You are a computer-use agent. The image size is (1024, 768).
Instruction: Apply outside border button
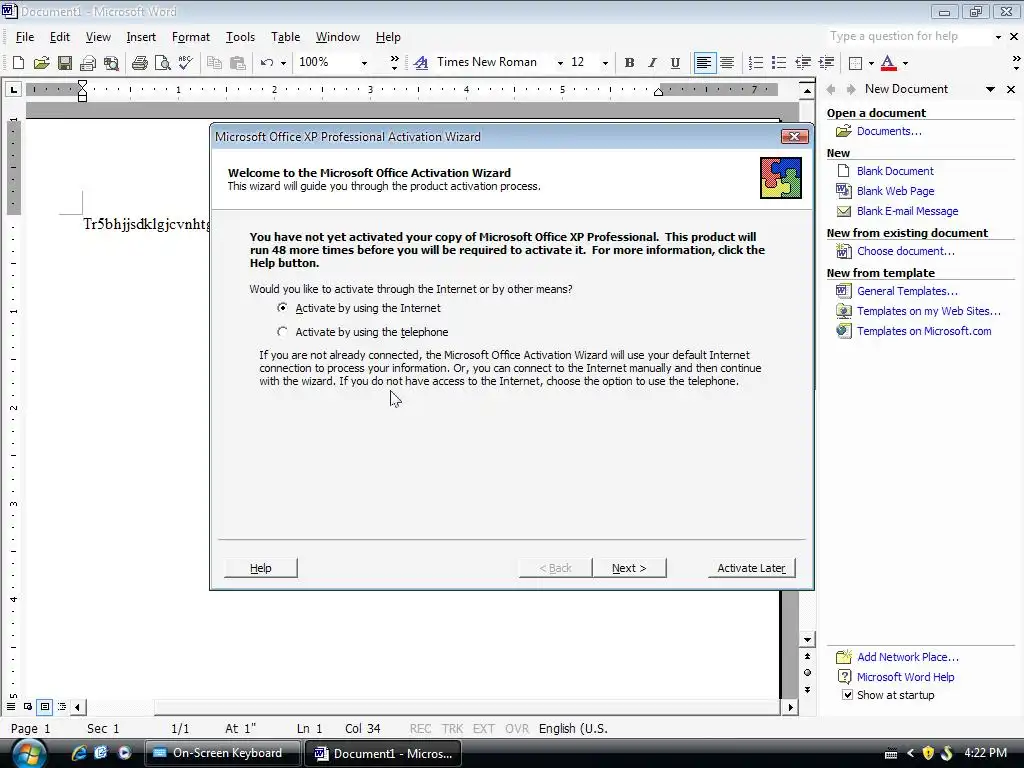point(855,63)
